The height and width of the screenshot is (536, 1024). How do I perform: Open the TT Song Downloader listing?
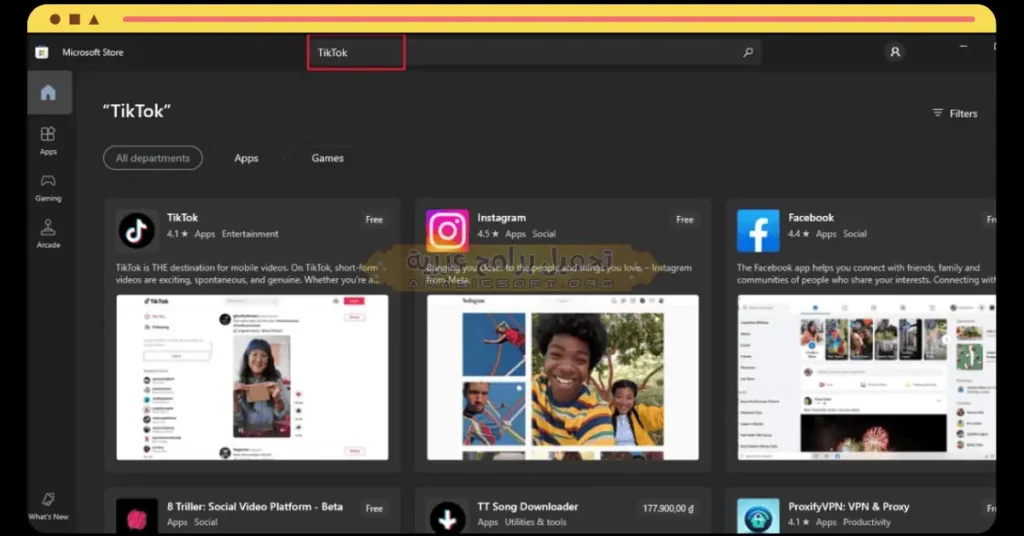(528, 507)
